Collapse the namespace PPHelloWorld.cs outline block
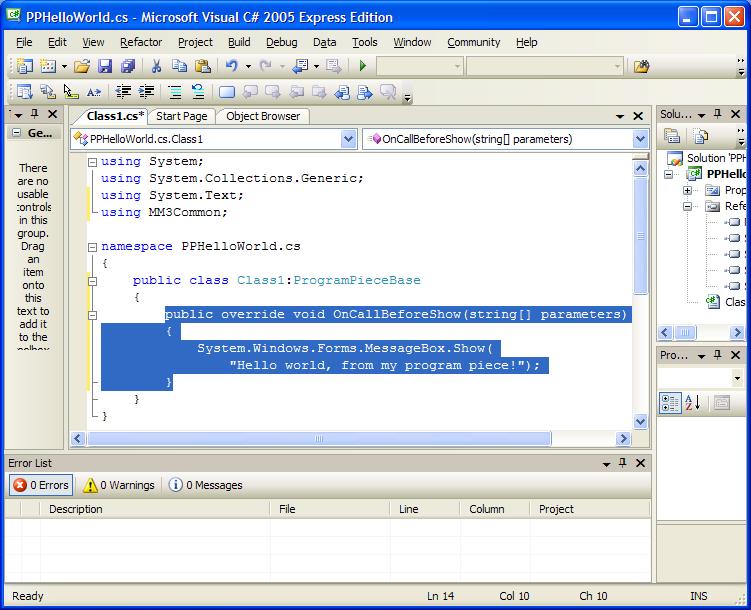The image size is (751, 610). (92, 247)
